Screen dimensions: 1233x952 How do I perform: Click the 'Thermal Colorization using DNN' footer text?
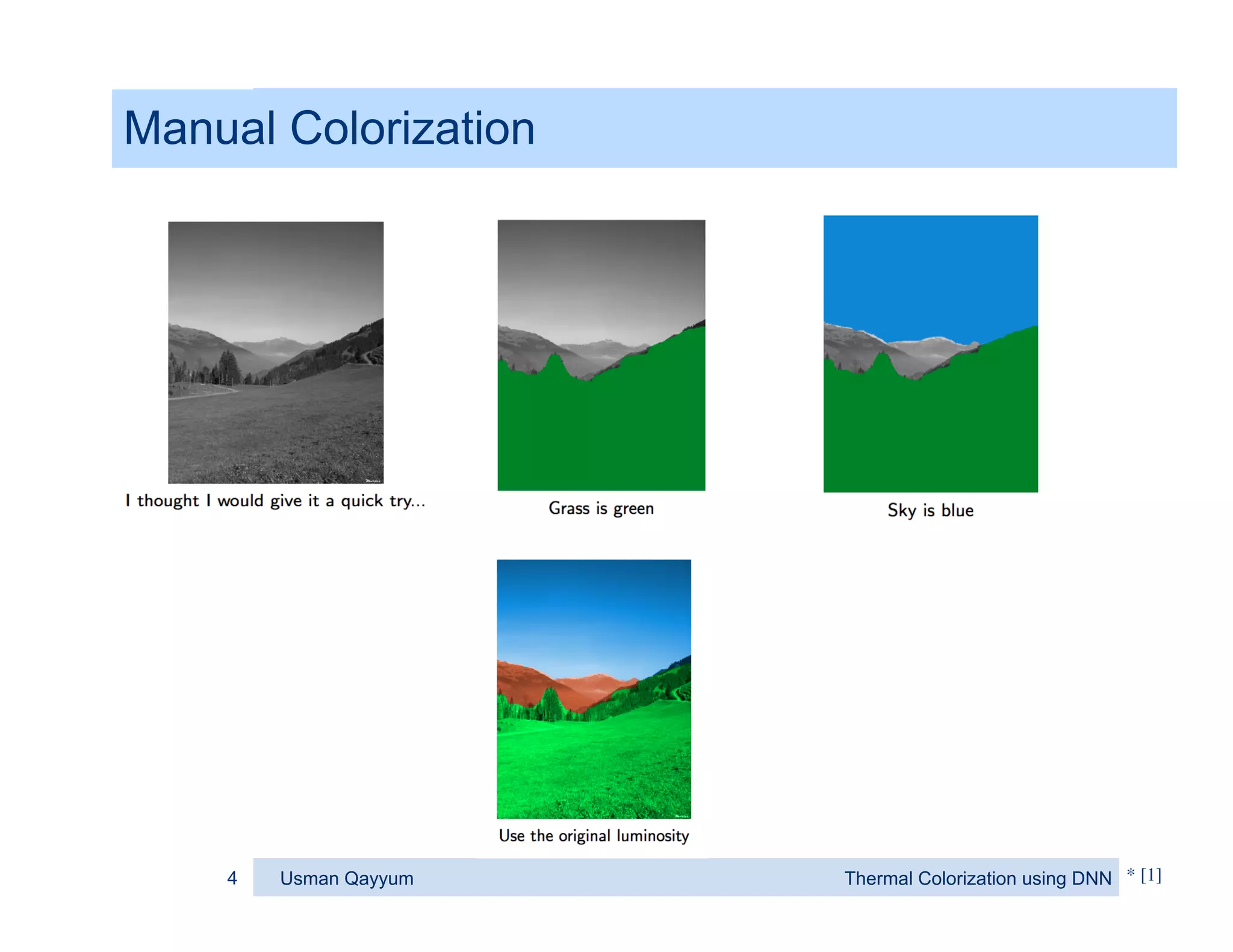(977, 878)
